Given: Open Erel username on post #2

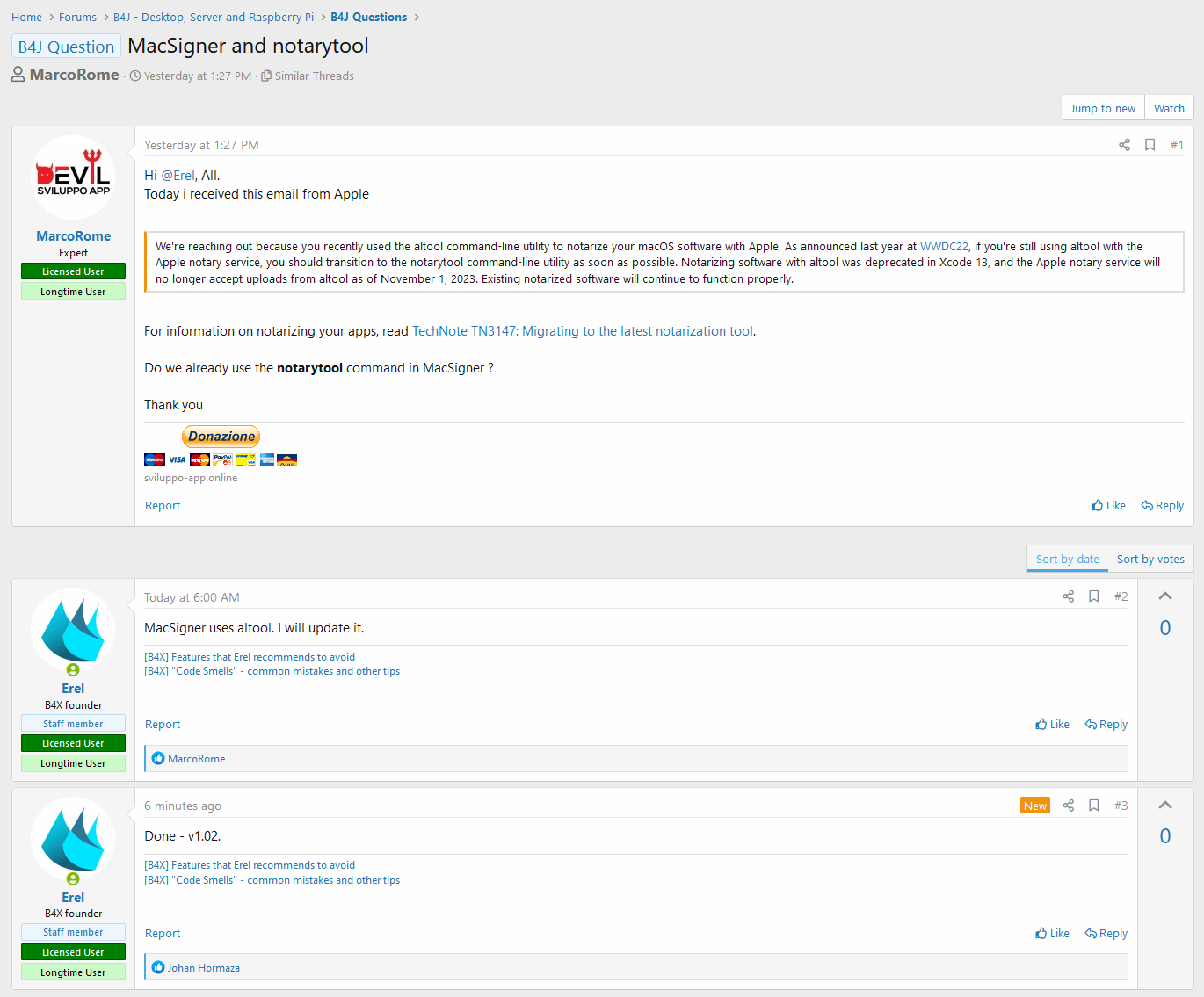Looking at the screenshot, I should coord(73,689).
